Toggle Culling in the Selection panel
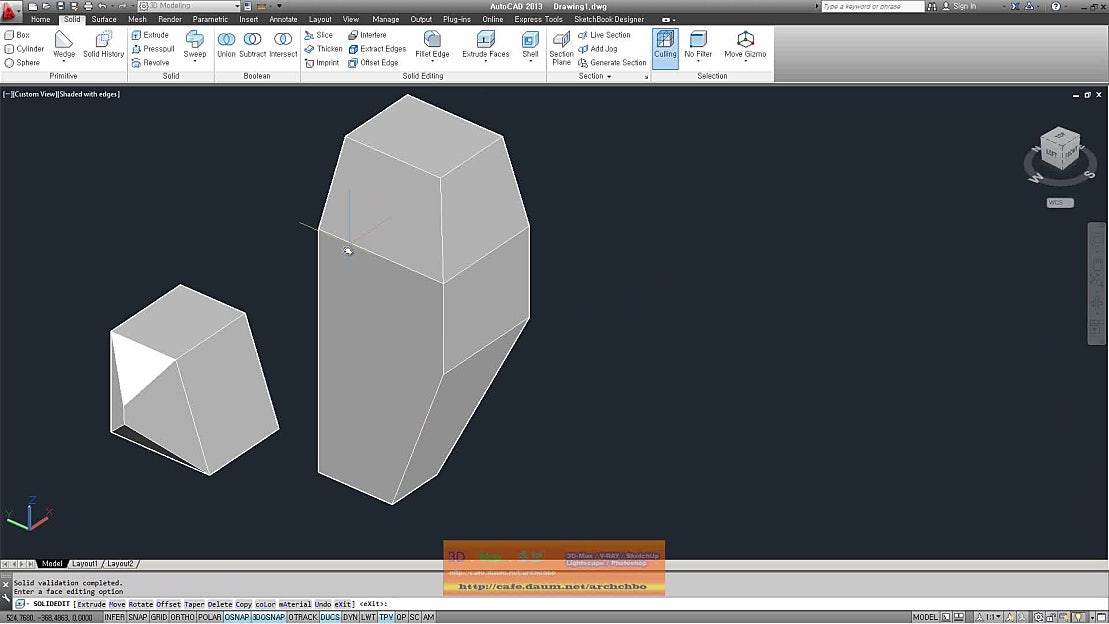 (x=665, y=45)
